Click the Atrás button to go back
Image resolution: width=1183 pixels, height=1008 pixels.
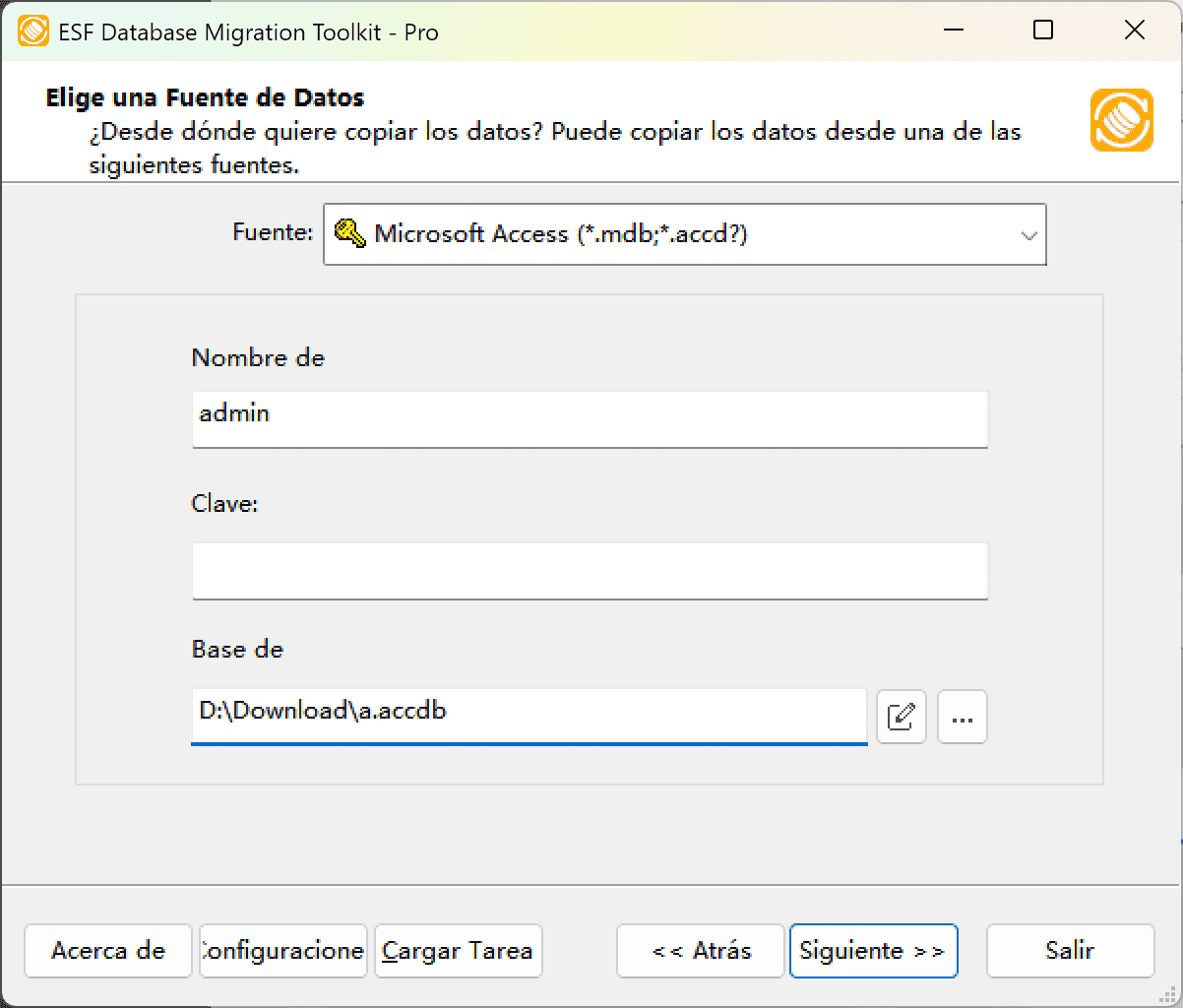pos(699,951)
